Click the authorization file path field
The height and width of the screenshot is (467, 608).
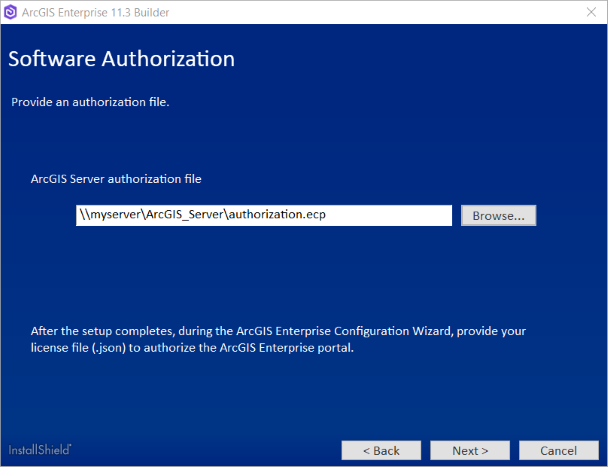point(265,215)
